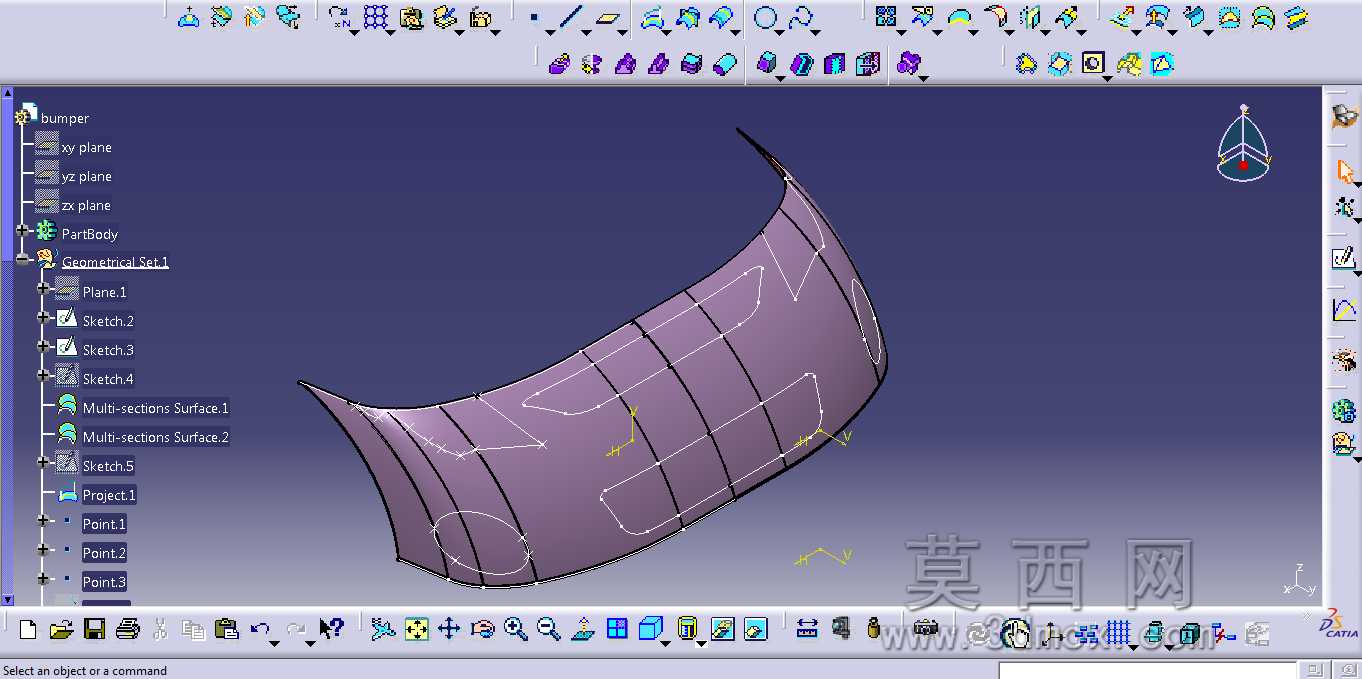Open the Isometric View dropdown arrow

click(666, 643)
